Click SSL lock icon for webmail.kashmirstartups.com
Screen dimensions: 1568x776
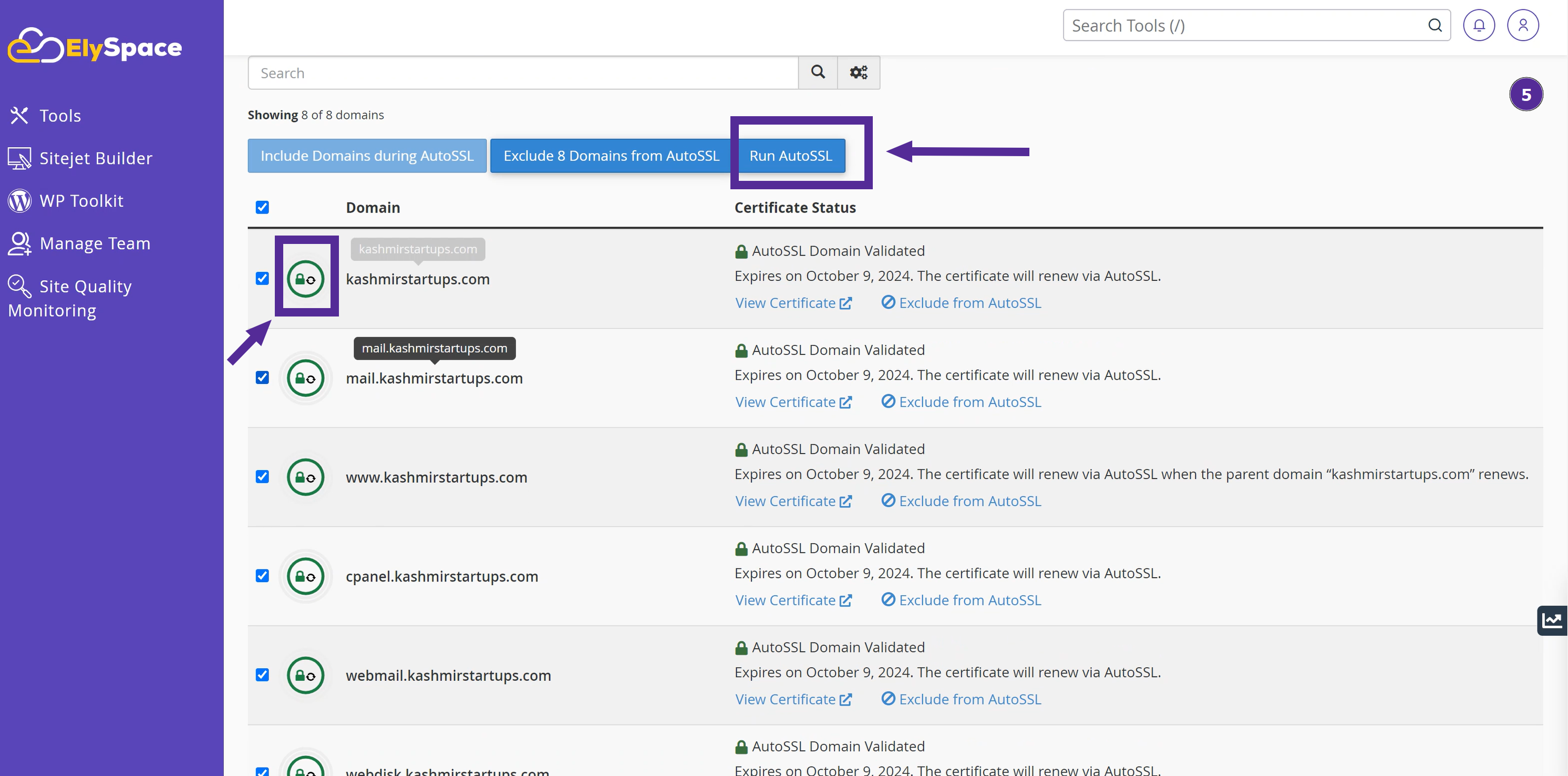pos(306,675)
